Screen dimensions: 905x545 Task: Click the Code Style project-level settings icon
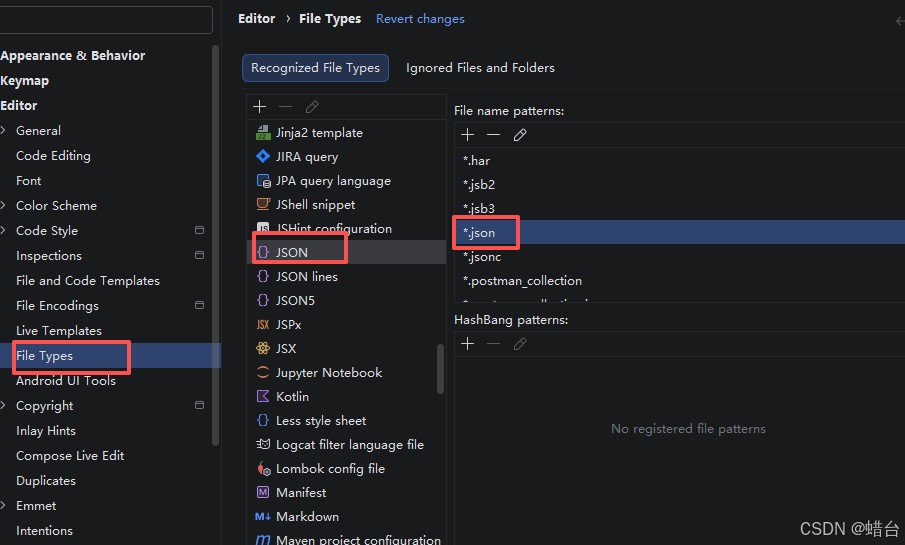click(x=200, y=230)
